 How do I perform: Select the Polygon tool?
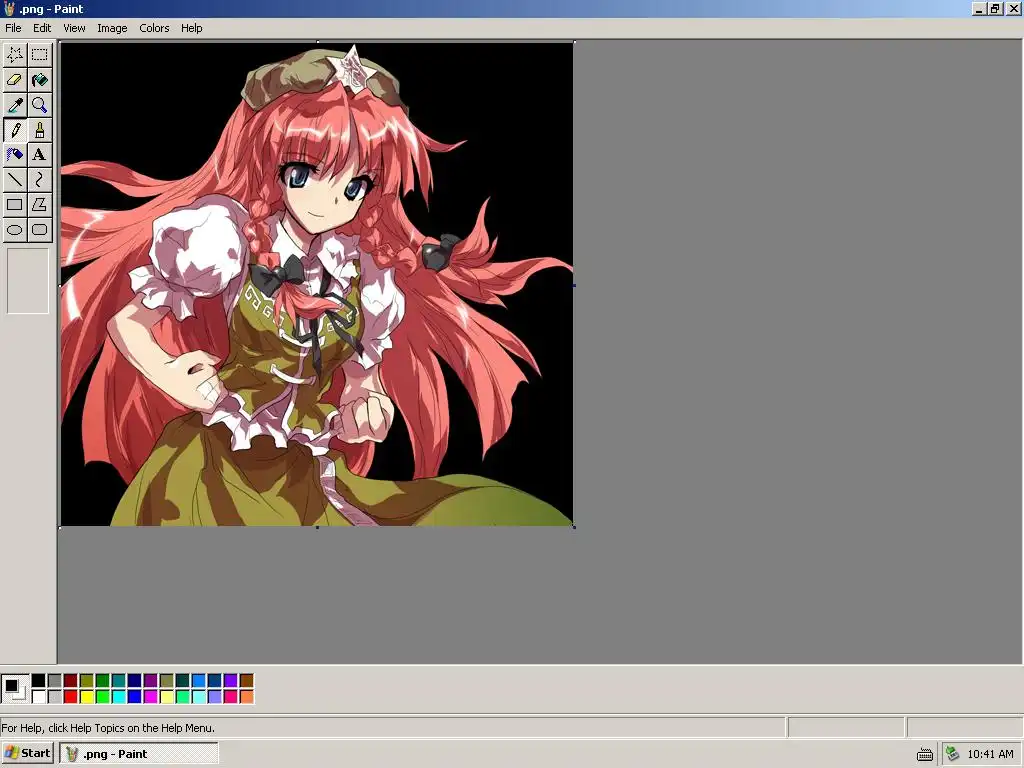40,204
